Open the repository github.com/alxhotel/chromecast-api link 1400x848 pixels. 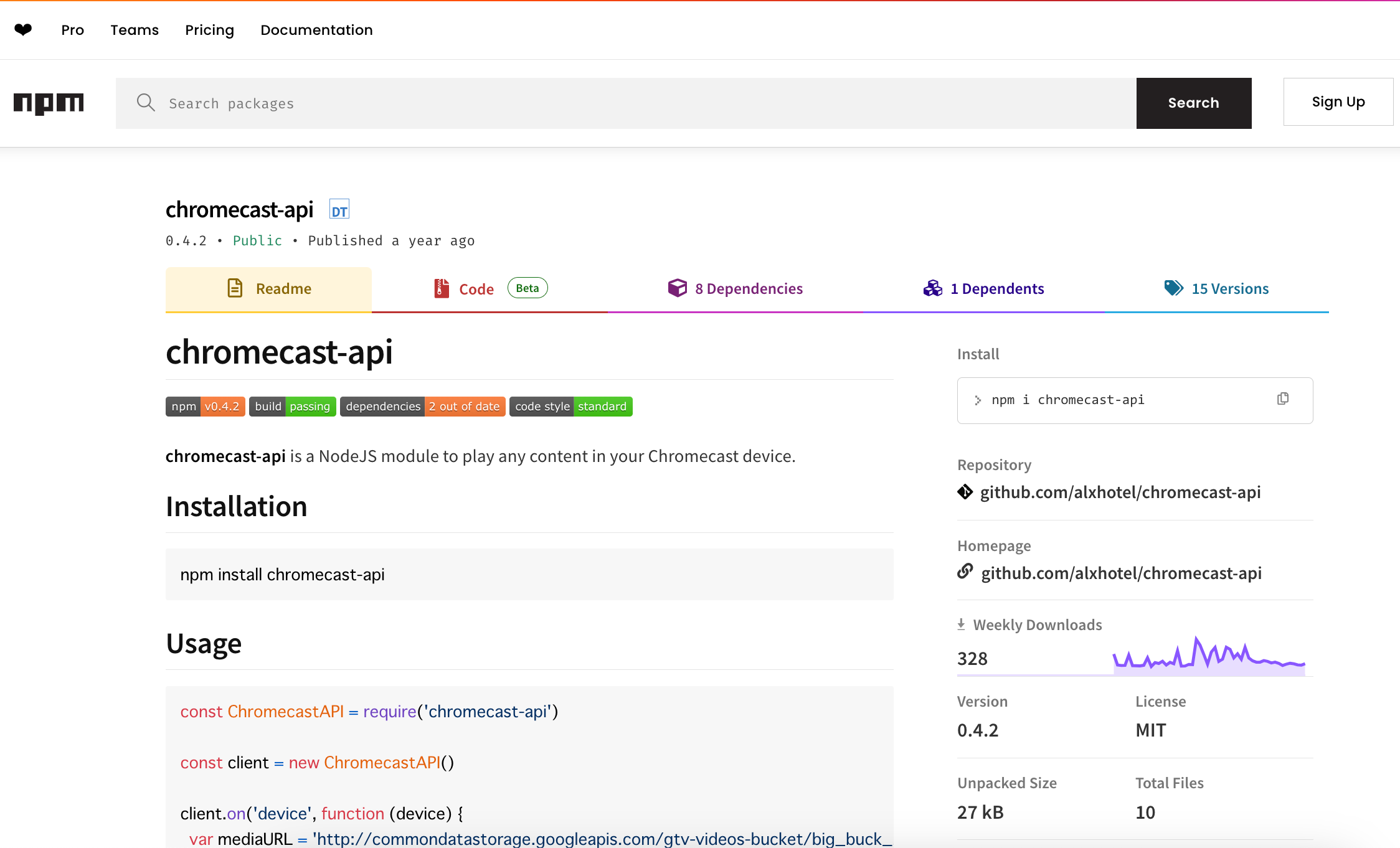click(1120, 492)
